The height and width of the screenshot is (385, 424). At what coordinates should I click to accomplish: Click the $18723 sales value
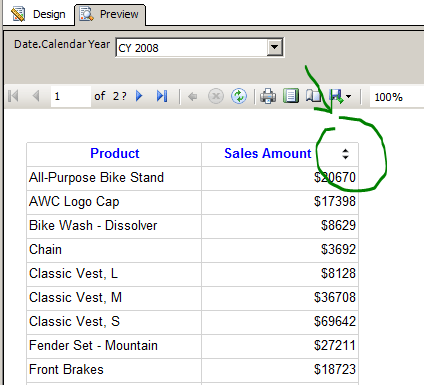pos(335,369)
